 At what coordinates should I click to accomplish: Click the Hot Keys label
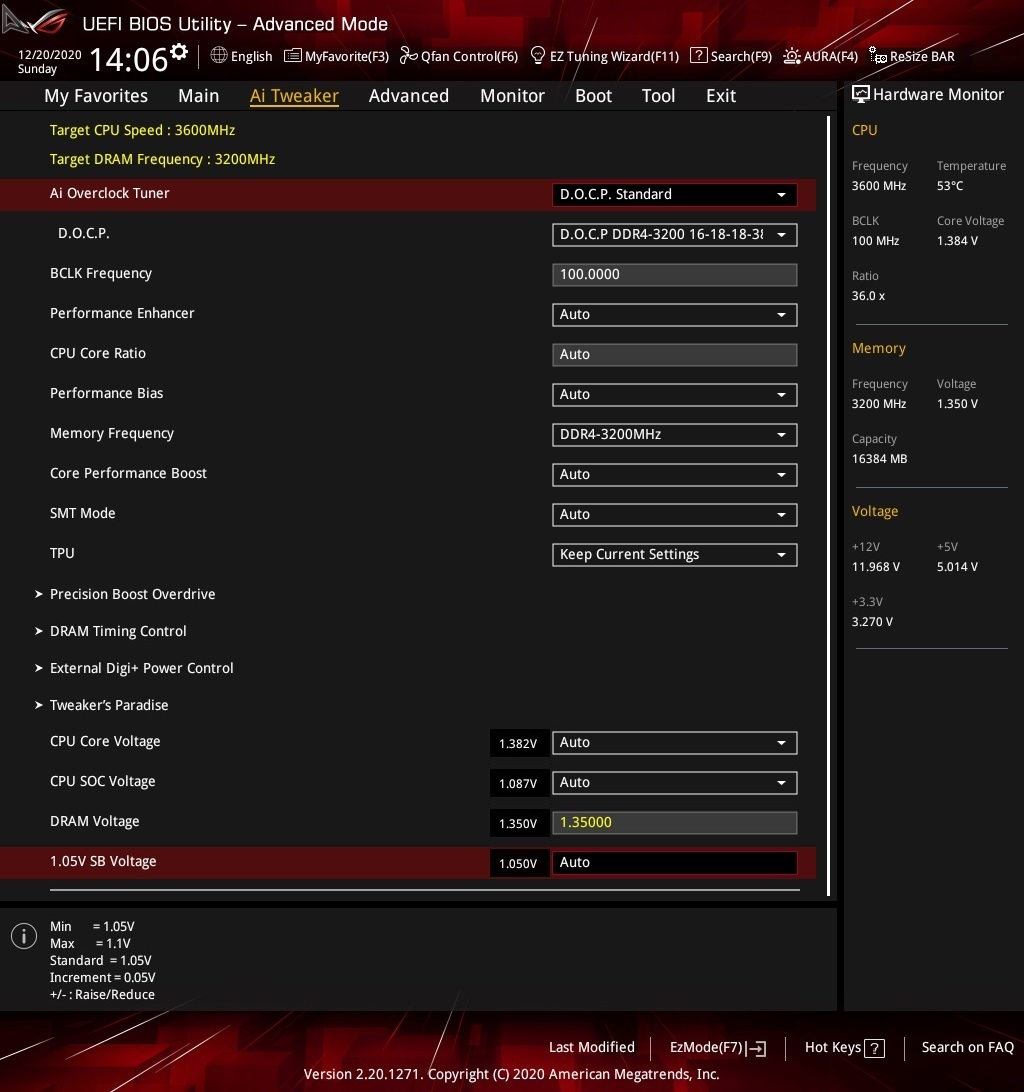click(x=833, y=1047)
